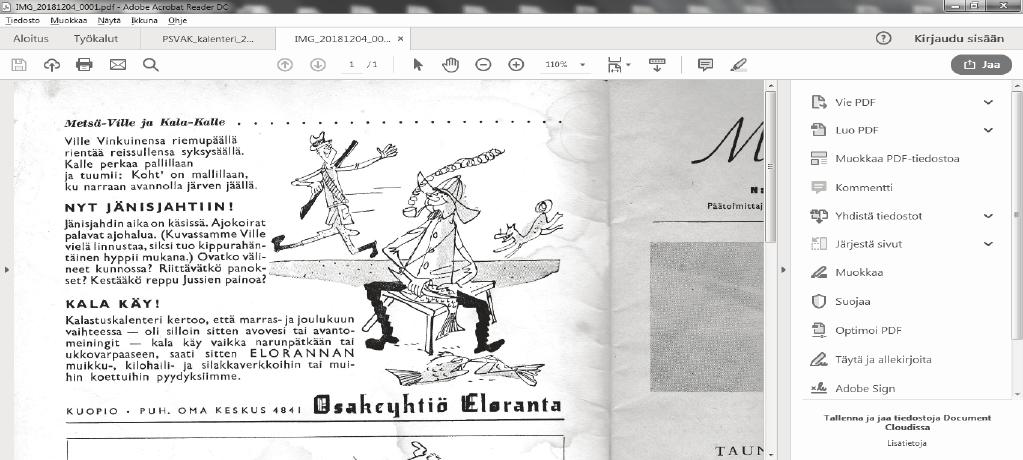Select the highlighter pen tool
The height and width of the screenshot is (460, 1023).
pyautogui.click(x=738, y=65)
